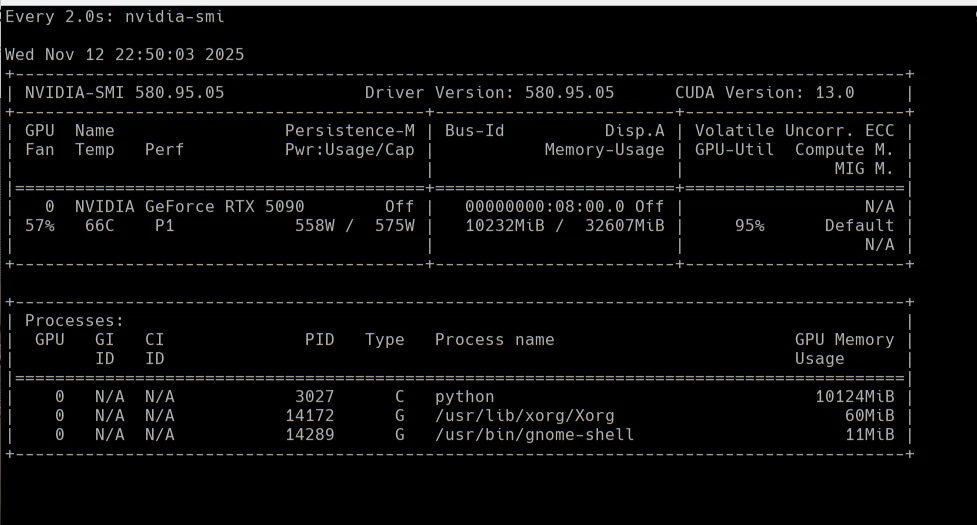Click the P1 performance state value
The height and width of the screenshot is (525, 977).
pyautogui.click(x=164, y=226)
